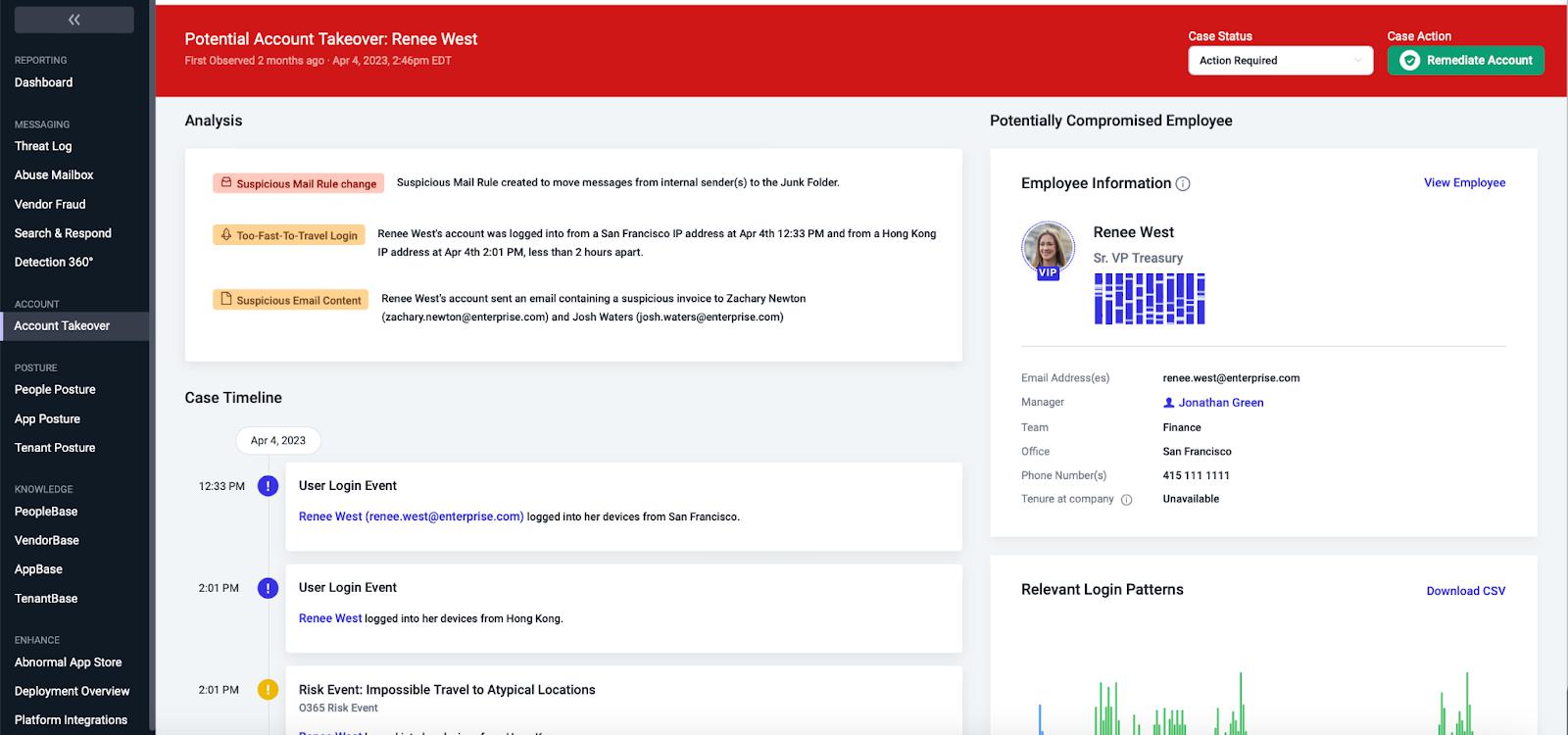This screenshot has height=735, width=1568.
Task: Click the mail icon in Suspicious Mail Rule tag
Action: coord(226,182)
